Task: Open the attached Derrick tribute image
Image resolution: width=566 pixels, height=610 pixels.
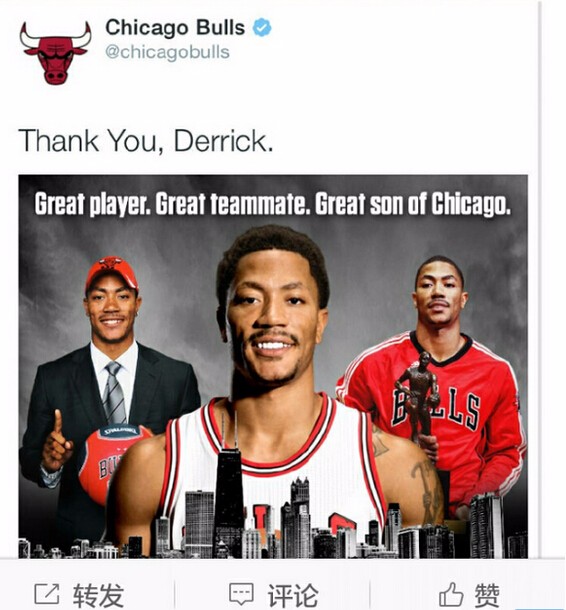Action: tap(273, 366)
